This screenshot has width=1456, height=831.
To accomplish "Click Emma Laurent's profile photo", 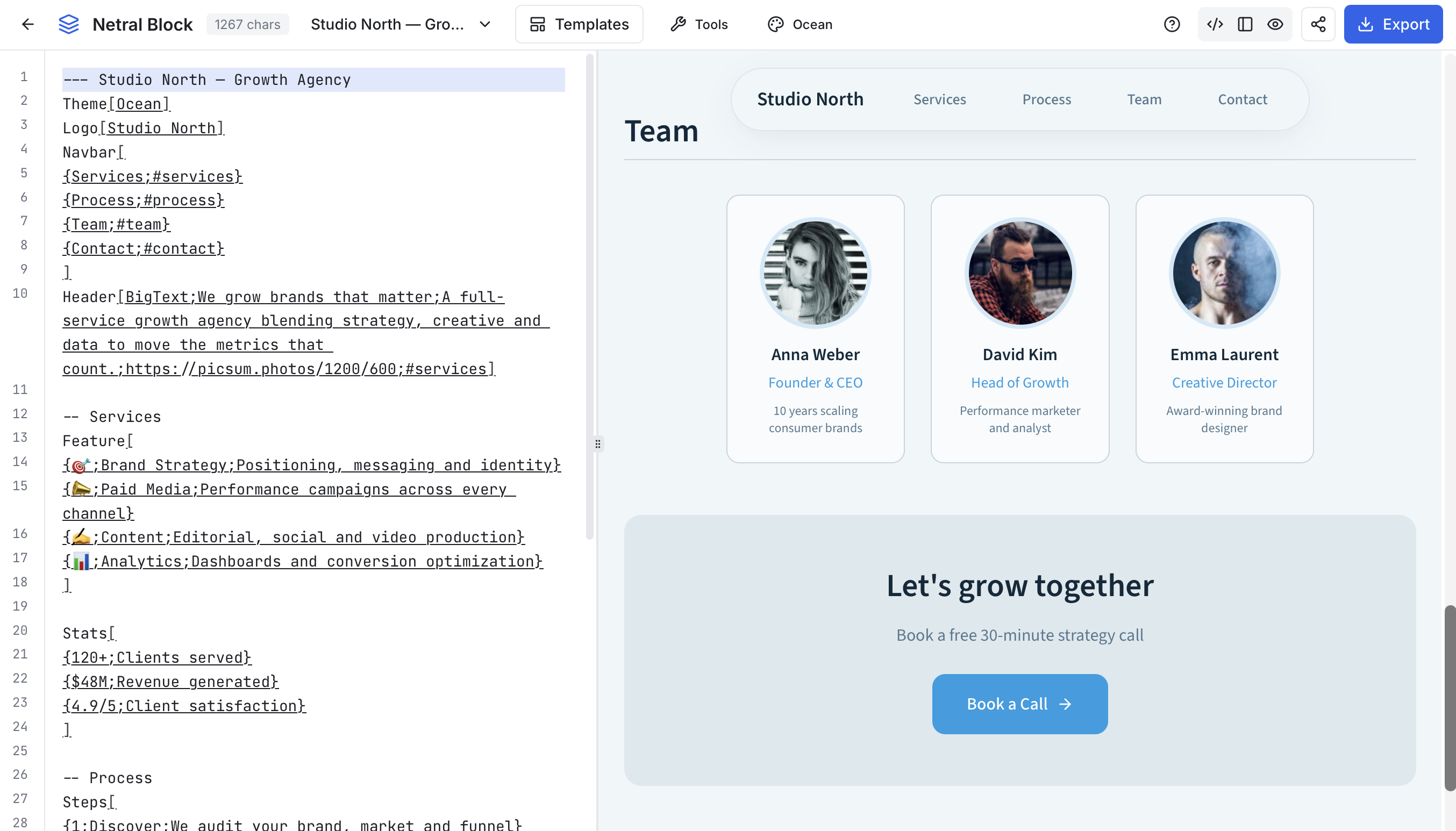I will [x=1224, y=273].
